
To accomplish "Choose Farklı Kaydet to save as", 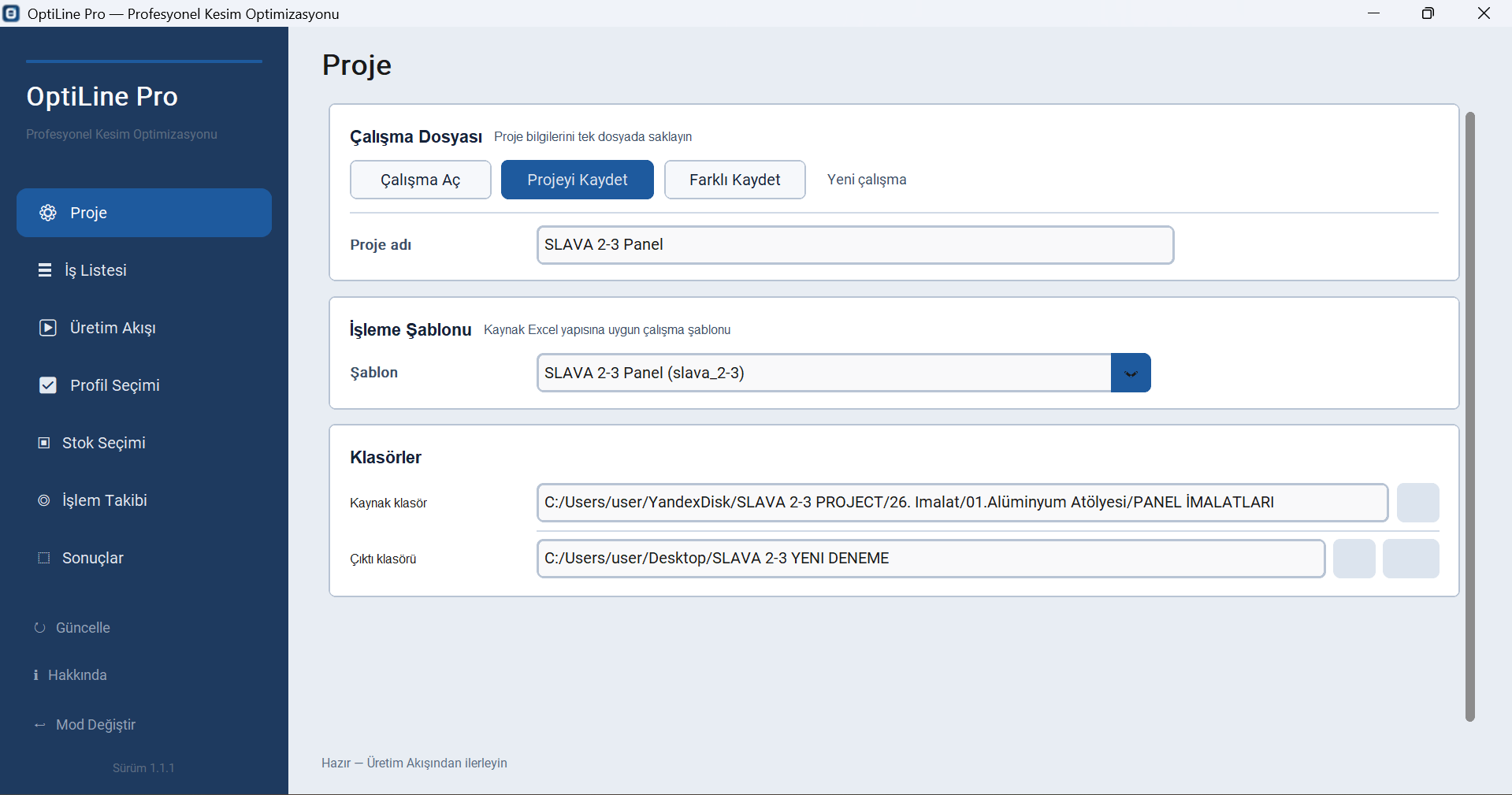I will (x=735, y=180).
